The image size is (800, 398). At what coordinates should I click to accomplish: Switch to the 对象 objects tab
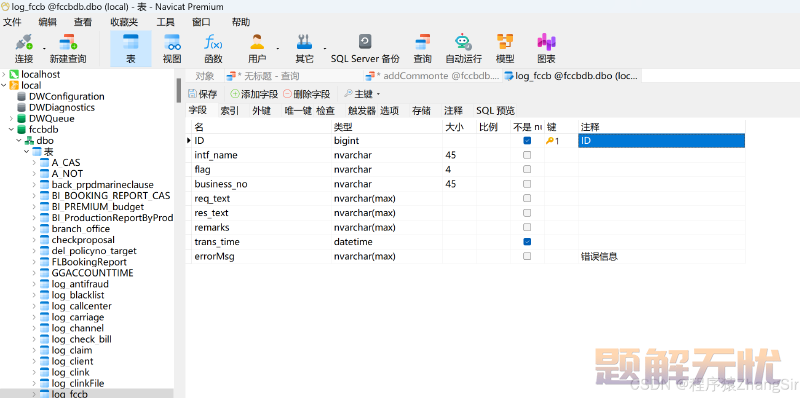tap(205, 76)
